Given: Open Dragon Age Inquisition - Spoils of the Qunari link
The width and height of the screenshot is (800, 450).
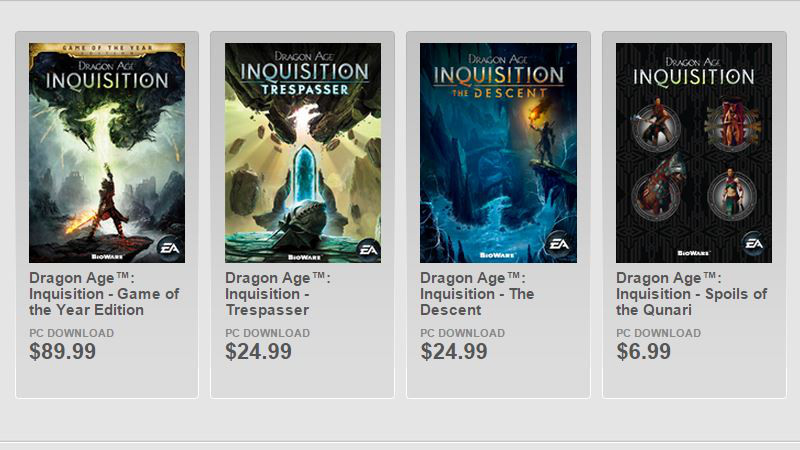Looking at the screenshot, I should pos(691,294).
